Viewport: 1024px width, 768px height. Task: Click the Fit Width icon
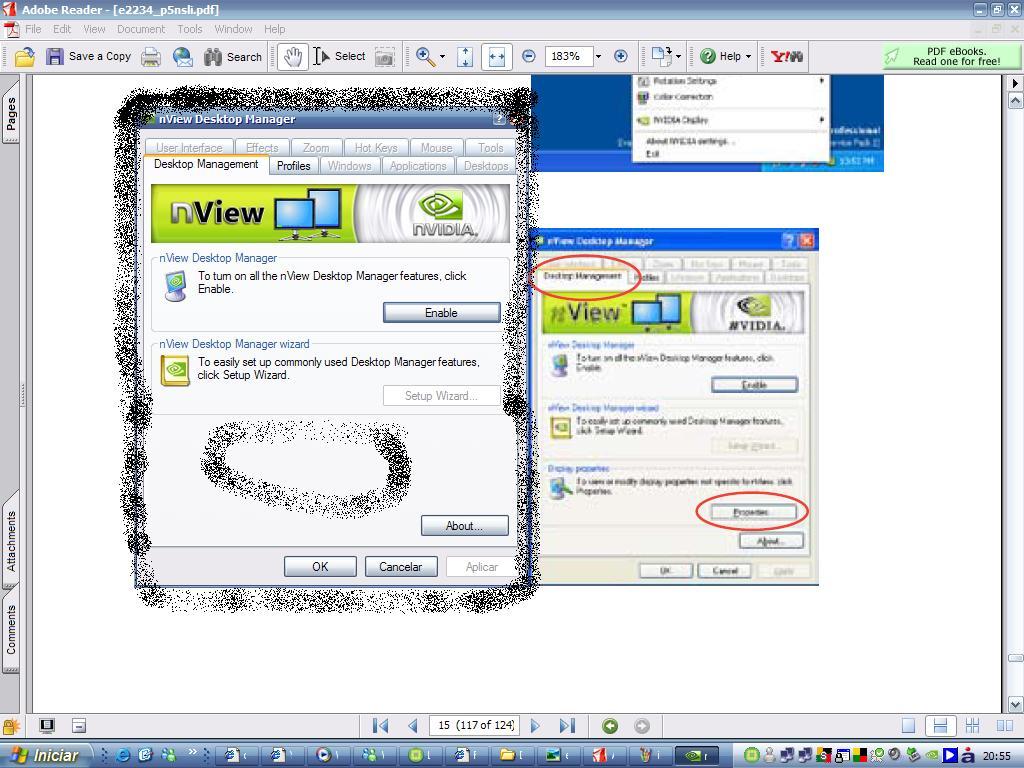click(497, 57)
